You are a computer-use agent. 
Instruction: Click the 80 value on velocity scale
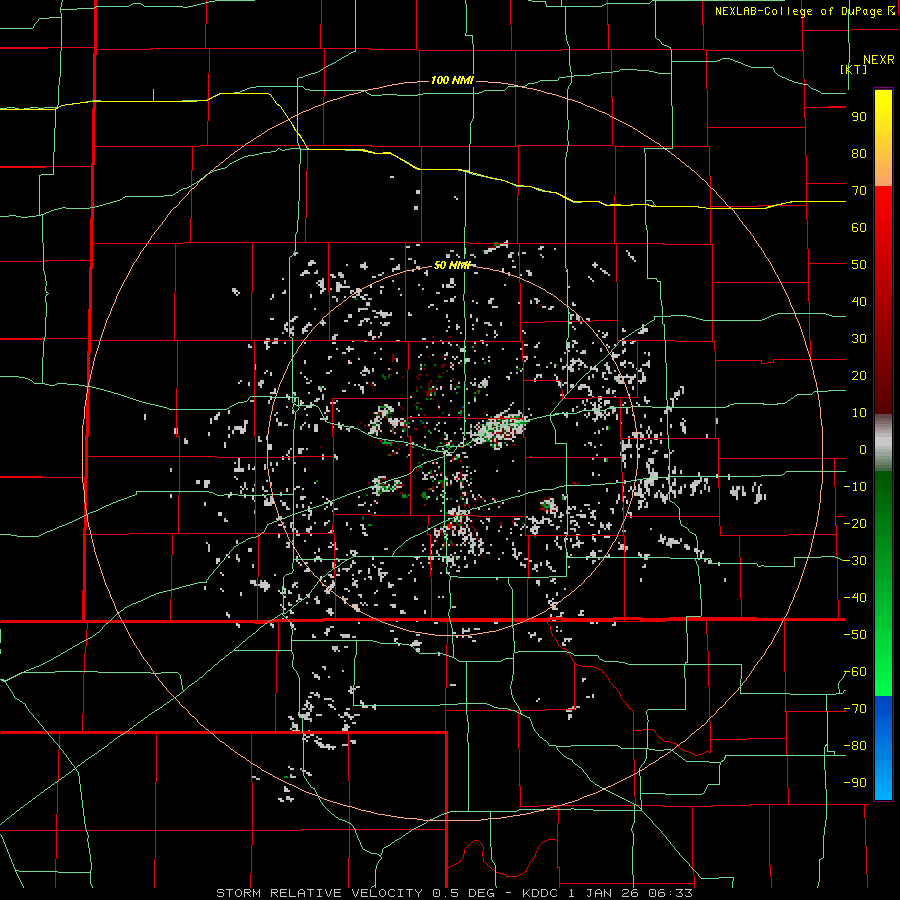click(x=859, y=154)
